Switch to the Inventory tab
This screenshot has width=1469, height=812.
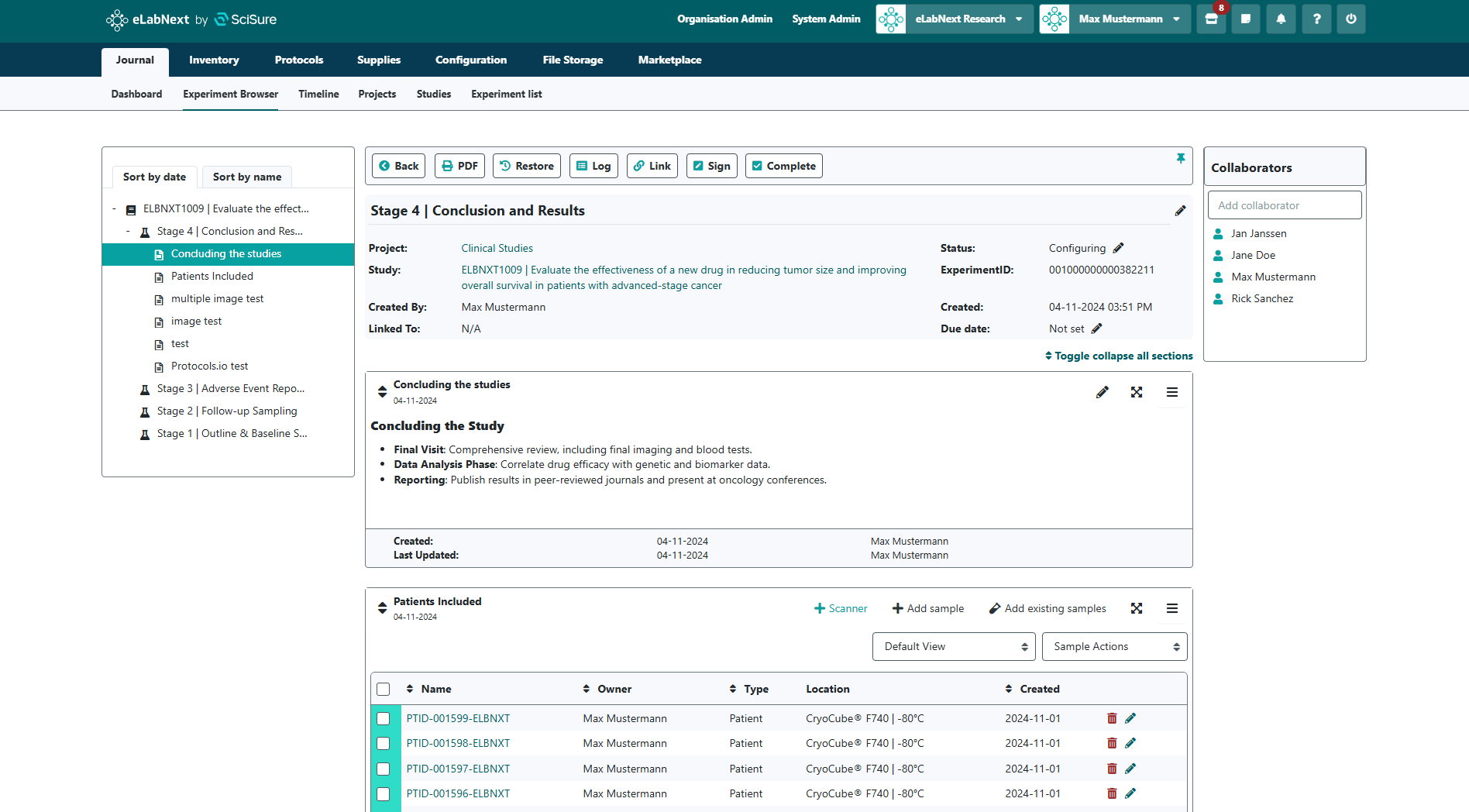pos(214,60)
